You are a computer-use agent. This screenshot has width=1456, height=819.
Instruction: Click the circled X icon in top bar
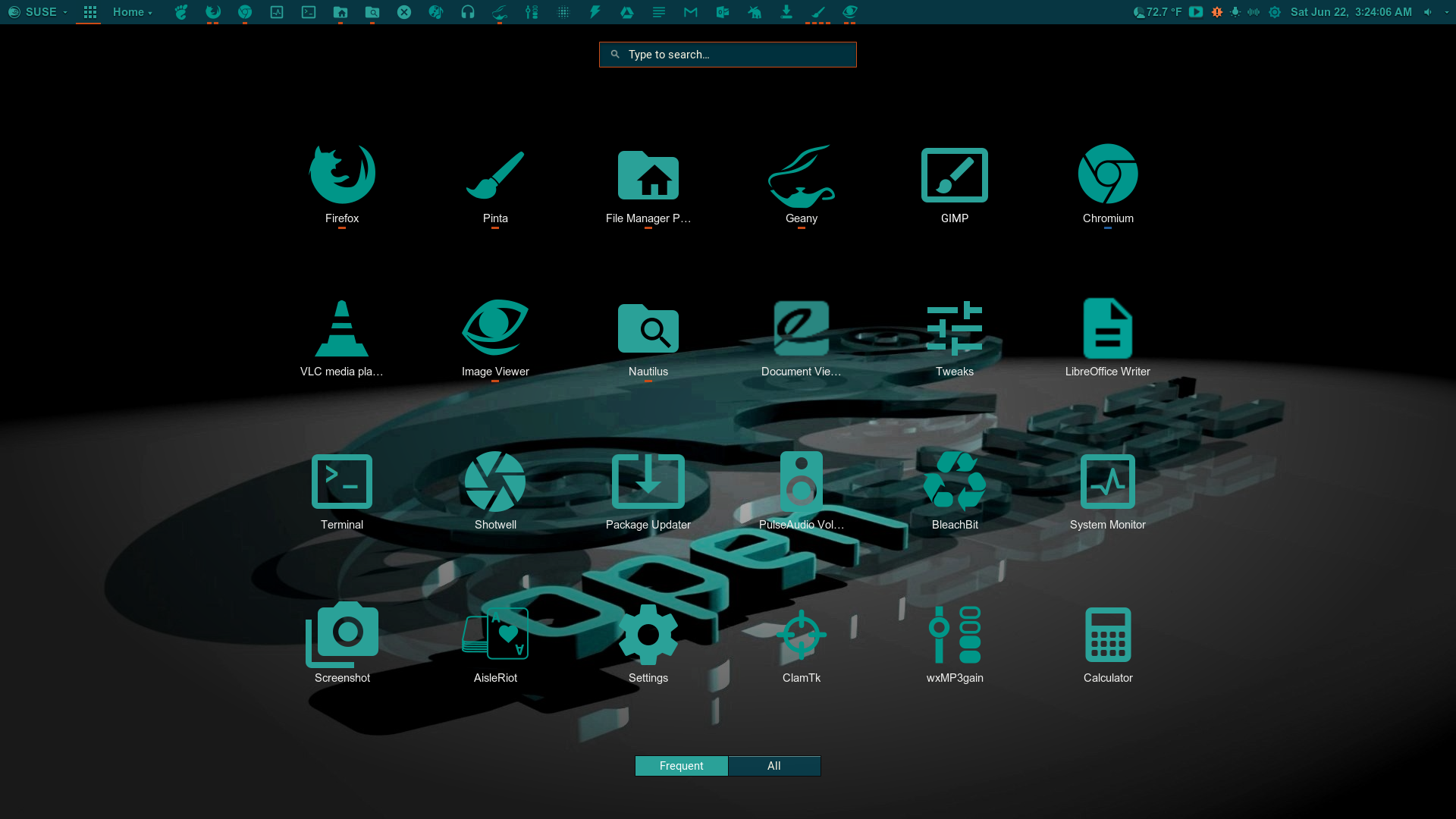point(404,12)
